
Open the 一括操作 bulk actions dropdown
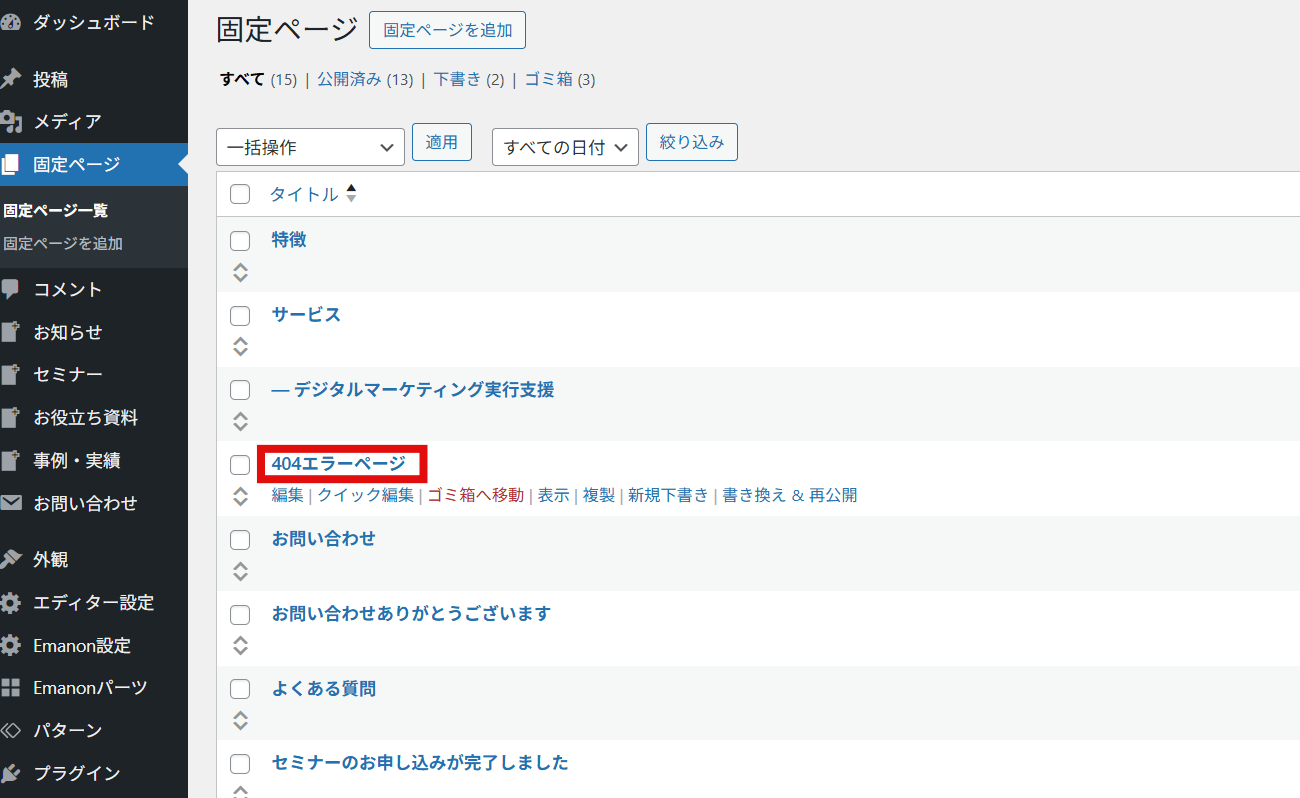pyautogui.click(x=310, y=147)
